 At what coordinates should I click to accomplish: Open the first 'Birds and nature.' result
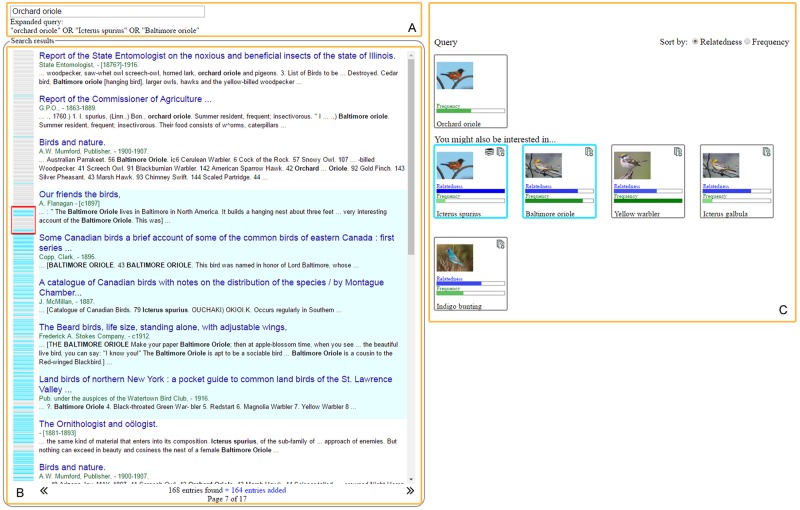tap(72, 142)
